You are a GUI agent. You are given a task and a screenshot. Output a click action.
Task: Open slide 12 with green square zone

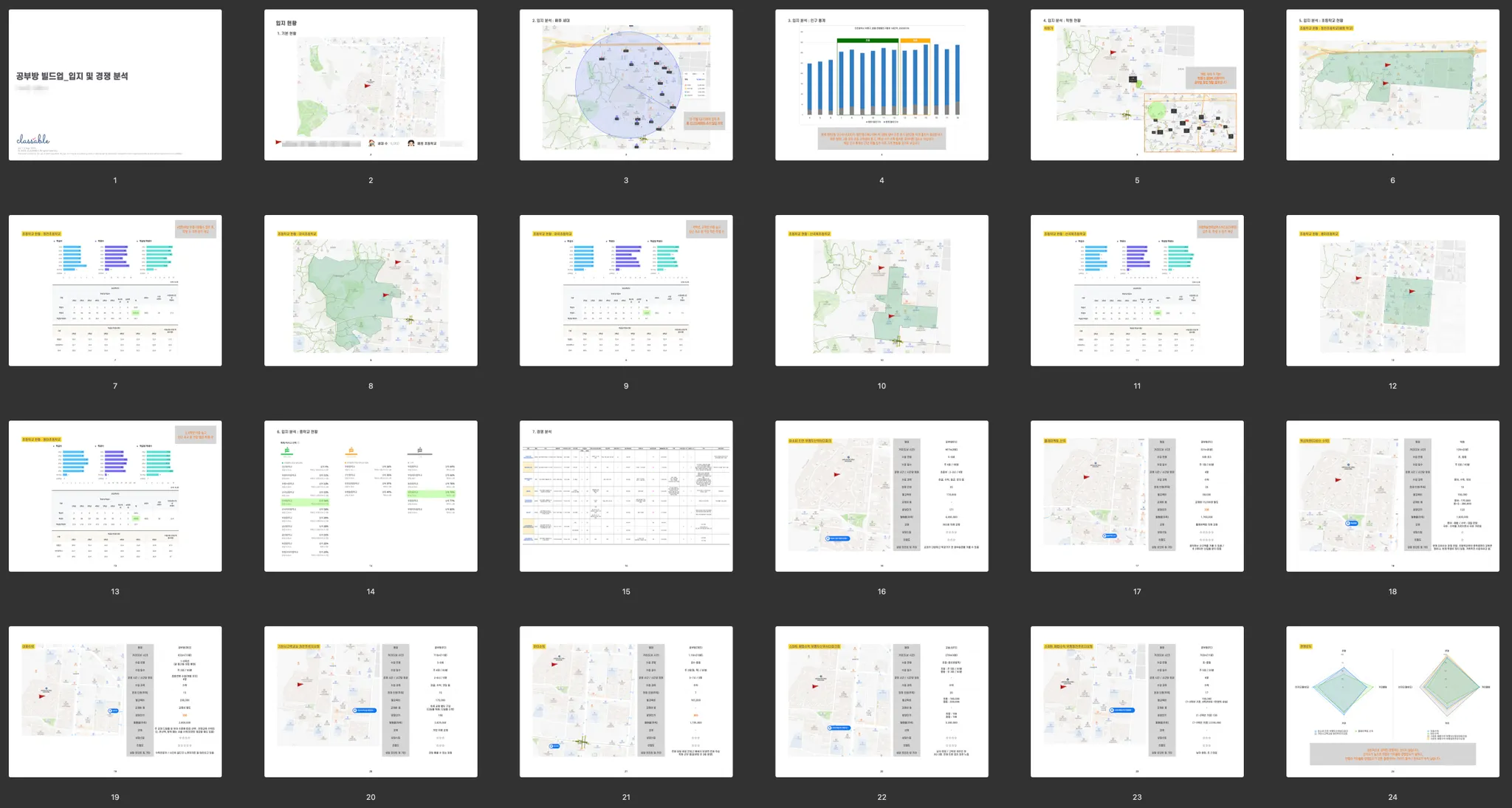tap(1392, 290)
